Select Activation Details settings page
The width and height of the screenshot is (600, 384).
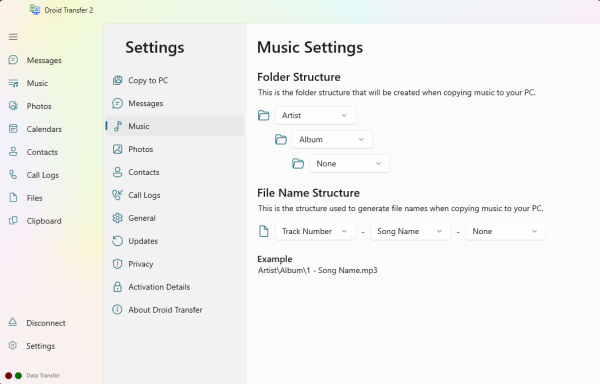174,287
